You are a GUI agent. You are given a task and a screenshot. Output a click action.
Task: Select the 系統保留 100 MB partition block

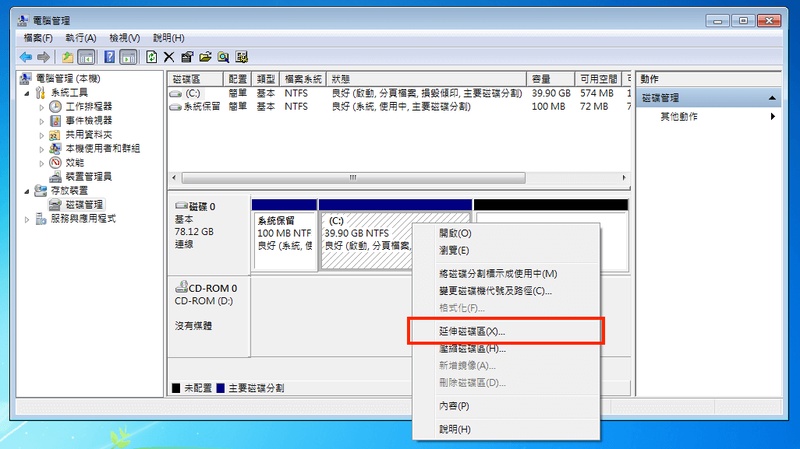pos(284,235)
